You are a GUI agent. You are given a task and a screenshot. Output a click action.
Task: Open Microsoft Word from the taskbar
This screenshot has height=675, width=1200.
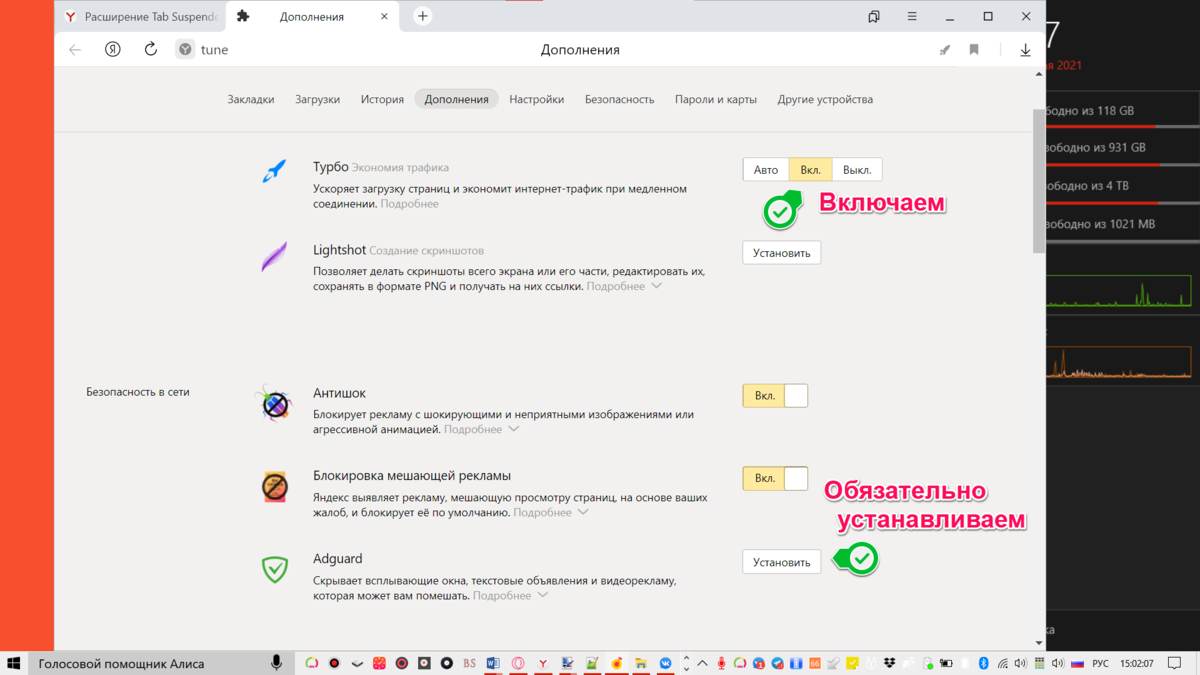point(493,663)
